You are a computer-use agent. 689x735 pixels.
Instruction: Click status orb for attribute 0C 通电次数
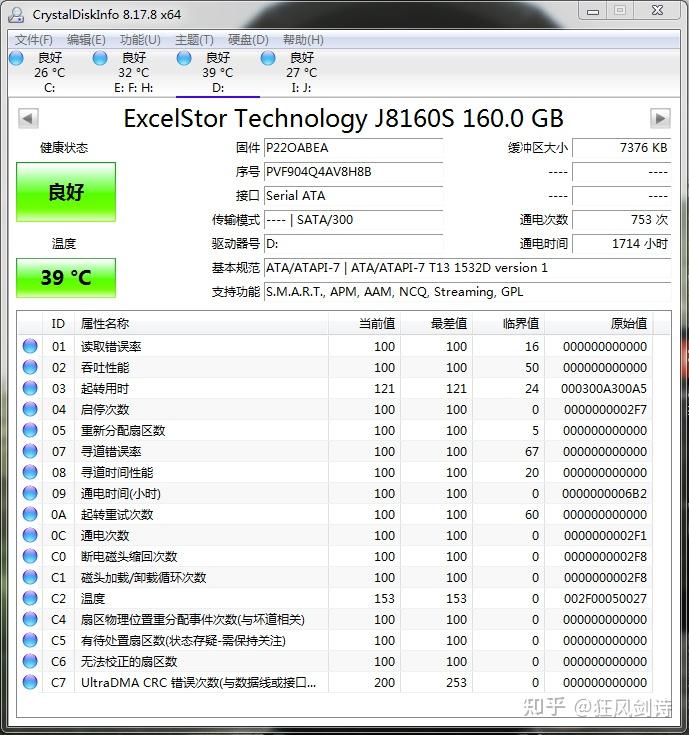click(x=30, y=535)
